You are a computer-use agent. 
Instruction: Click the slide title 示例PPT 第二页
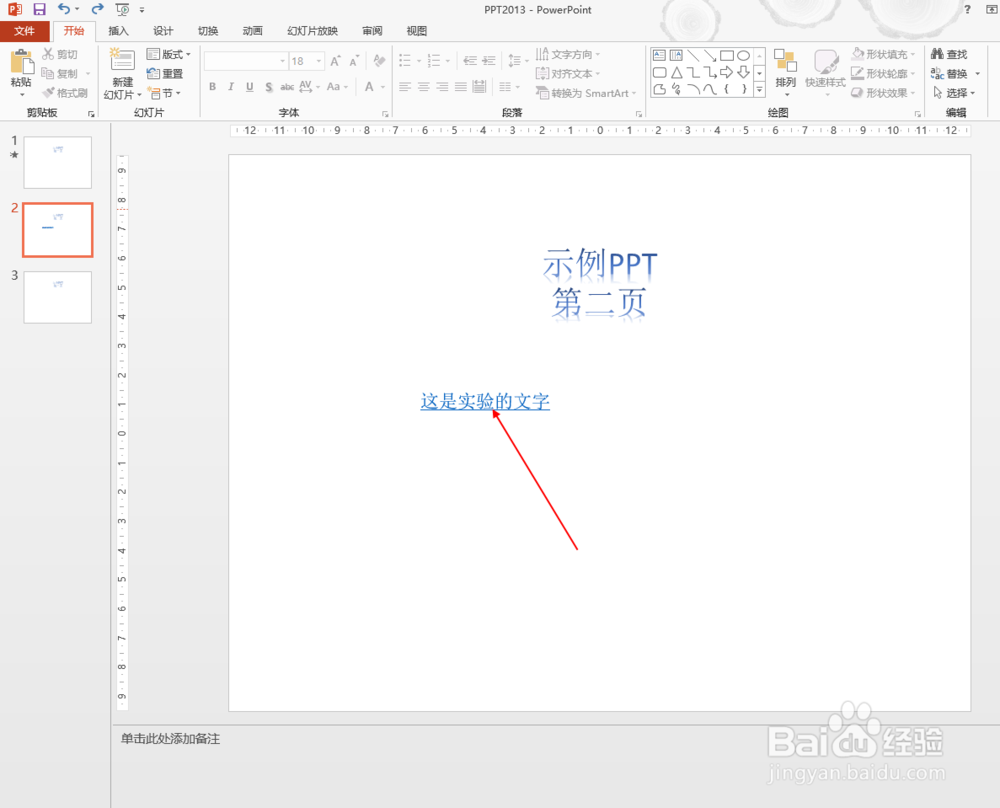click(x=599, y=283)
